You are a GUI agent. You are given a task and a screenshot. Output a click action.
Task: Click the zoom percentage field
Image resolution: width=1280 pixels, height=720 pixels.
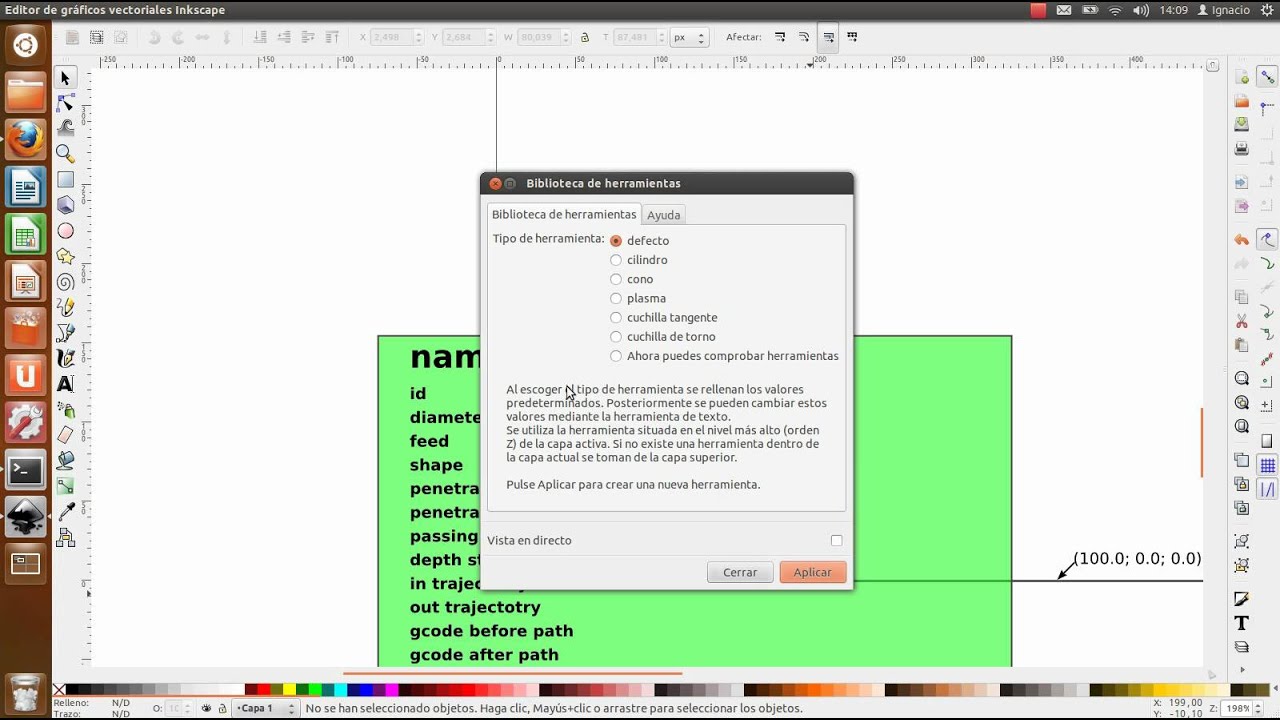point(1238,708)
